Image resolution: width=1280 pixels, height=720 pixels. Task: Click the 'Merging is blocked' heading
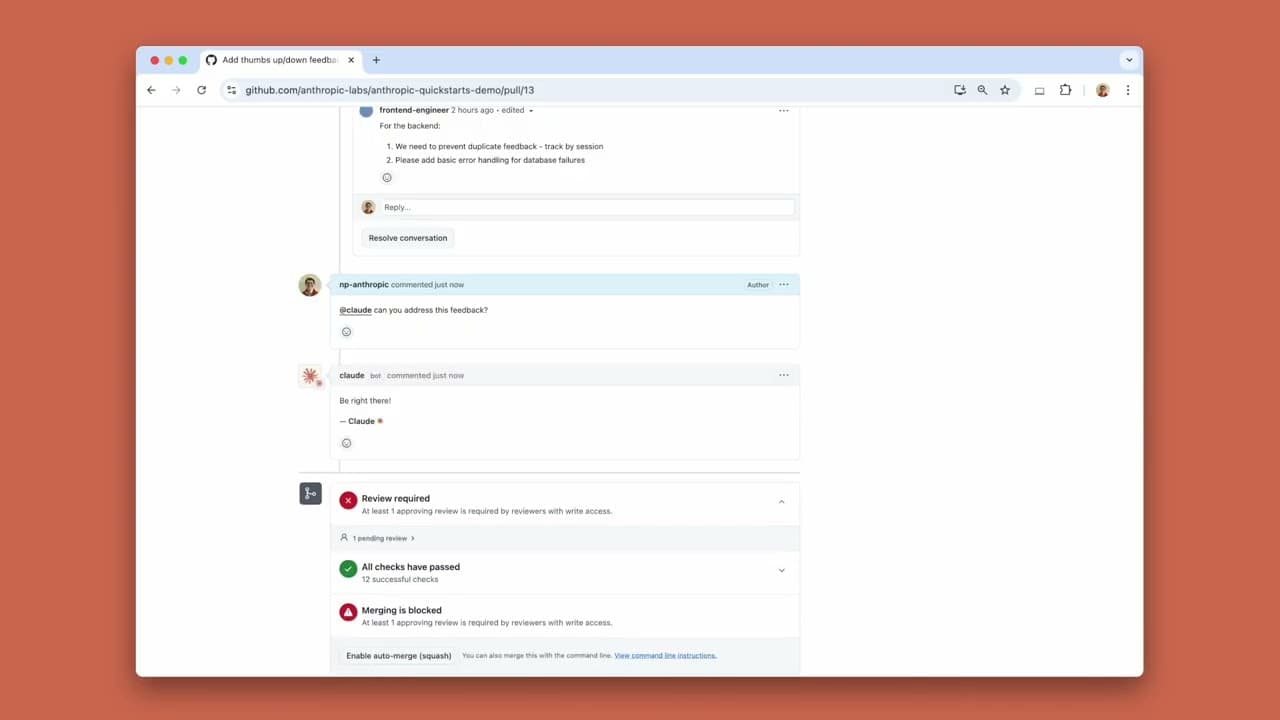click(401, 610)
